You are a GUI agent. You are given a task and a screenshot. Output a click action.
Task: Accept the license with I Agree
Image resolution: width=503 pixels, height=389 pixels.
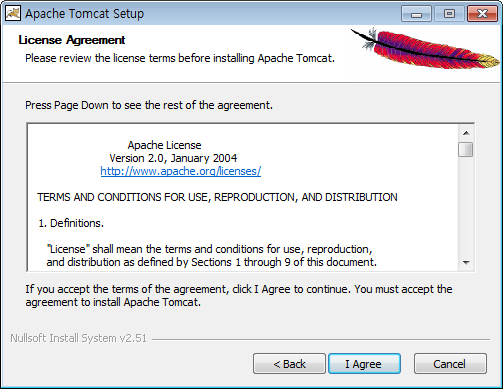tap(364, 364)
